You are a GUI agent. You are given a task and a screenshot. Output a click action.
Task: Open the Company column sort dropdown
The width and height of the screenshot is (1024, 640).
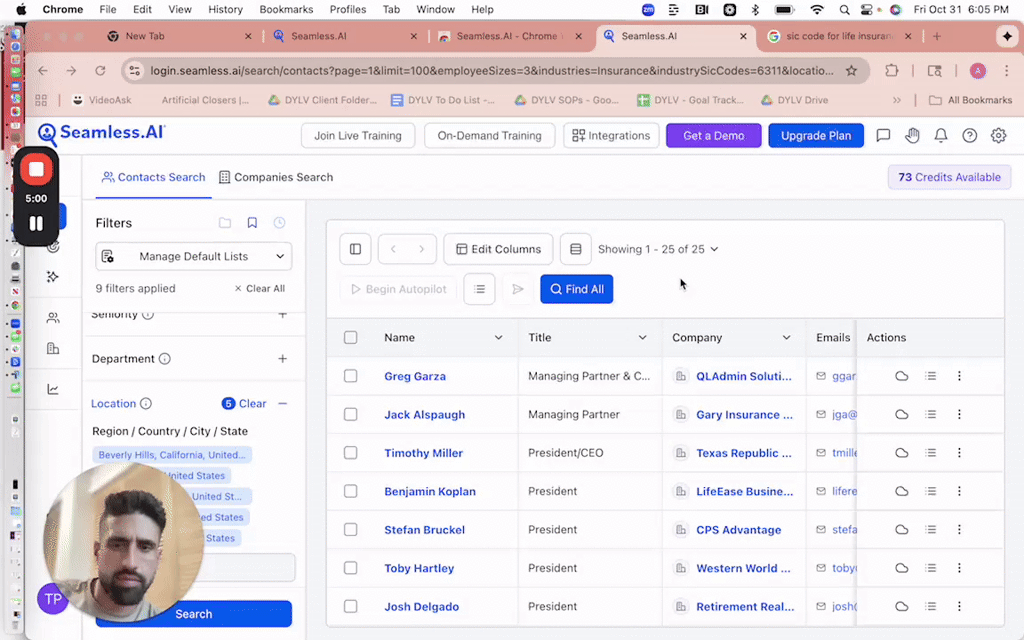786,338
